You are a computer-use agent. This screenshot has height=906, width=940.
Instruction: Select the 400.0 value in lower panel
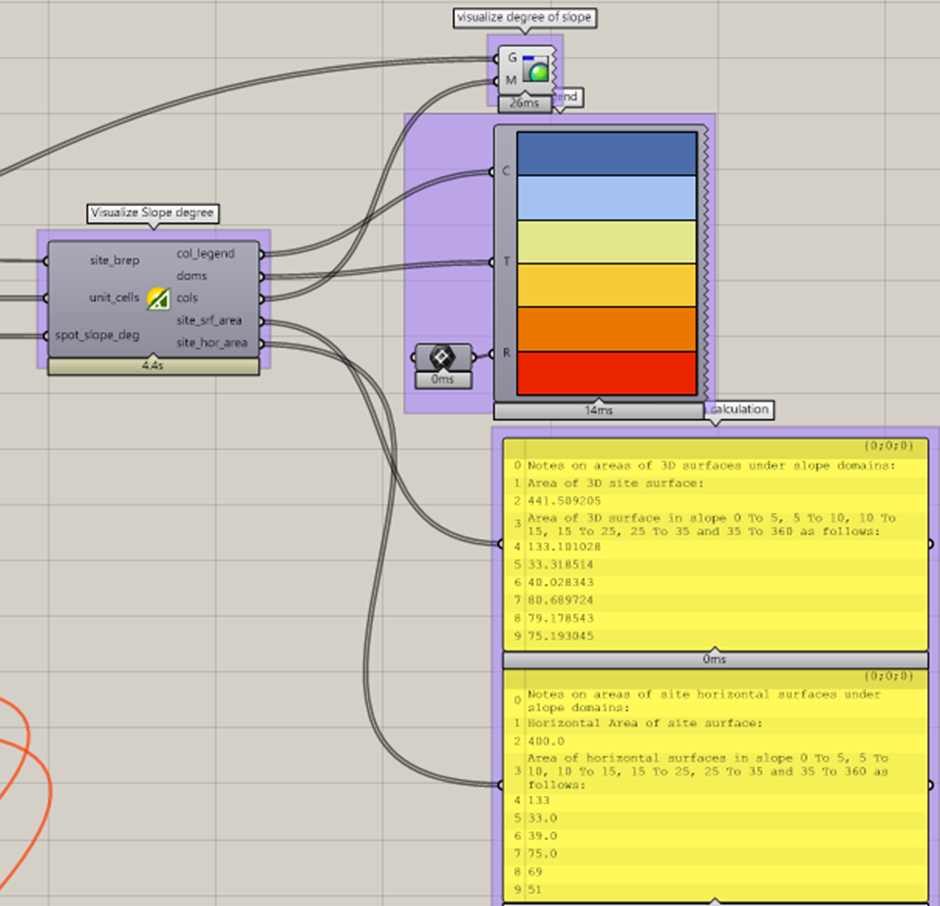[x=546, y=742]
